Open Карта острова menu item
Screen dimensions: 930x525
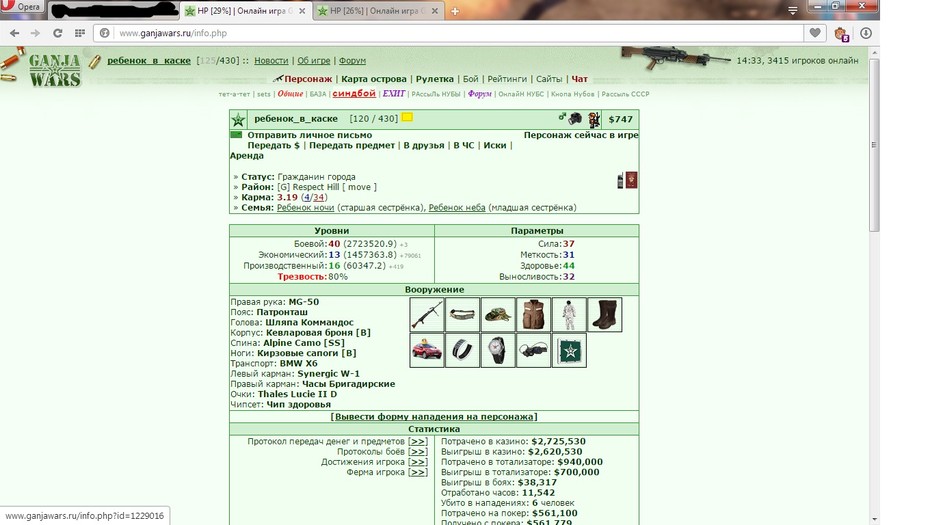374,79
